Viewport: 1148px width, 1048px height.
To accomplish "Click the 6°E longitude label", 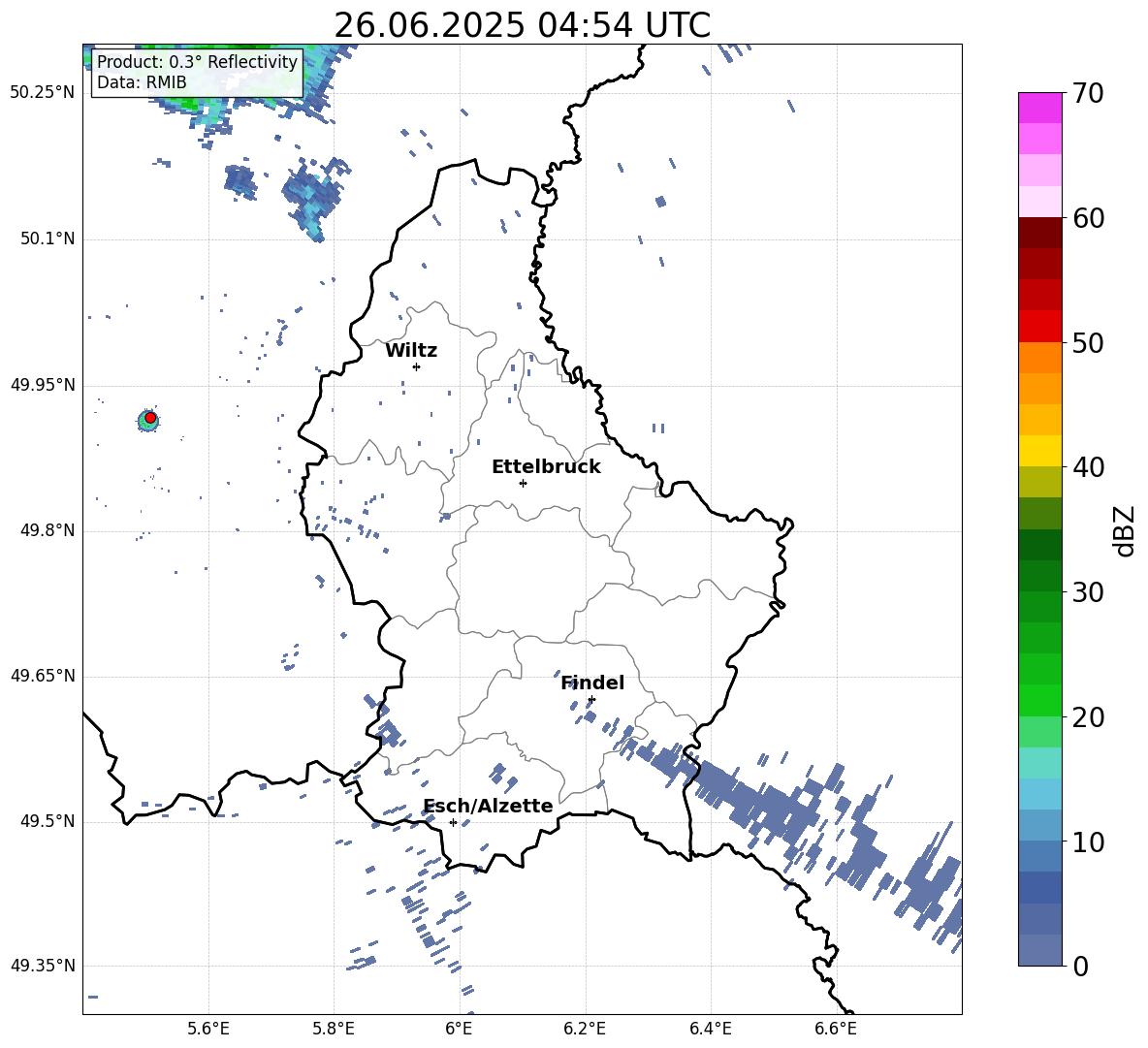I will point(459,1029).
